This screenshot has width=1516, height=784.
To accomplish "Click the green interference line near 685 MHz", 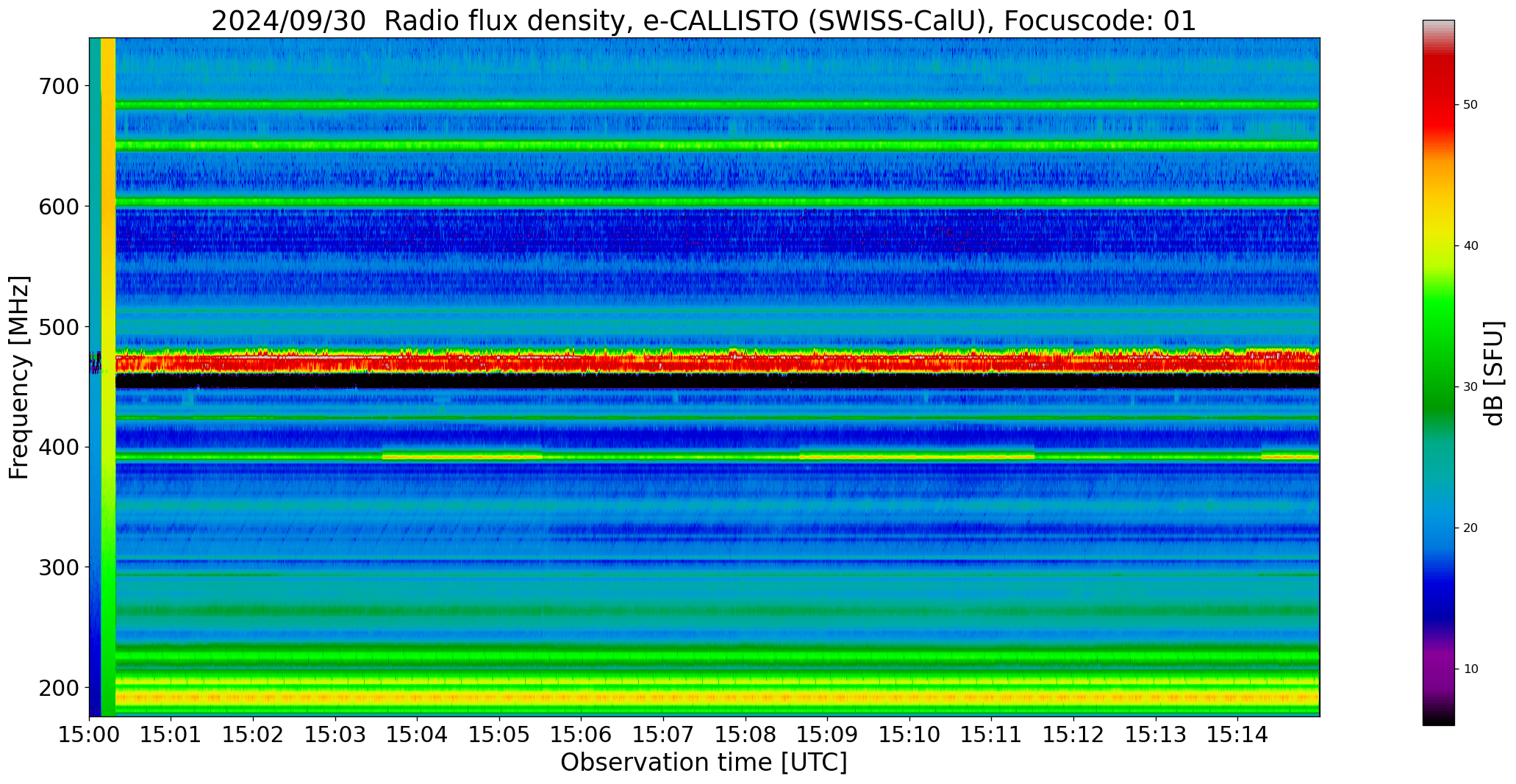I will [x=717, y=105].
